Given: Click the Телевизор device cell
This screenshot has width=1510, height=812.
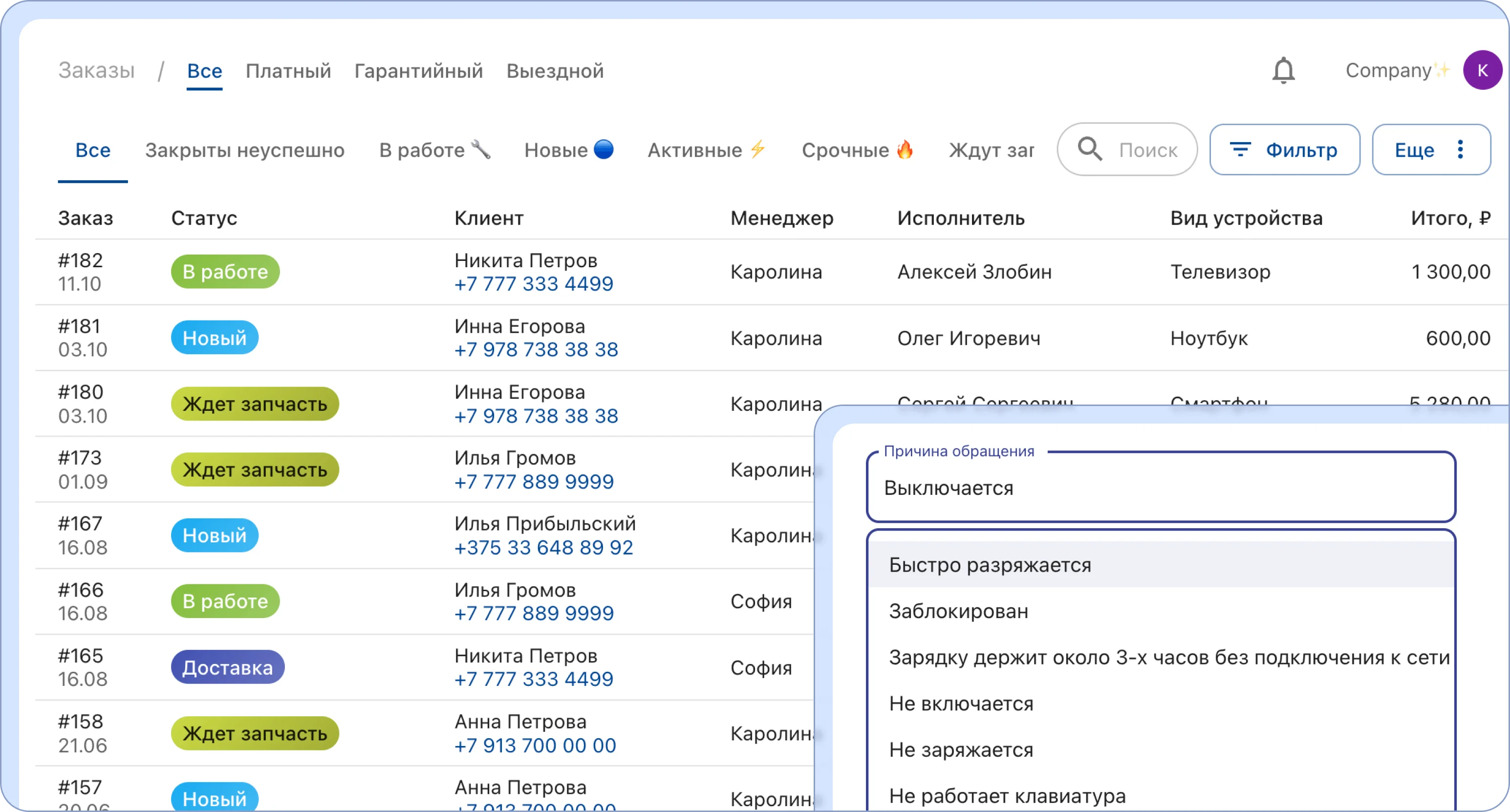Looking at the screenshot, I should (1220, 272).
